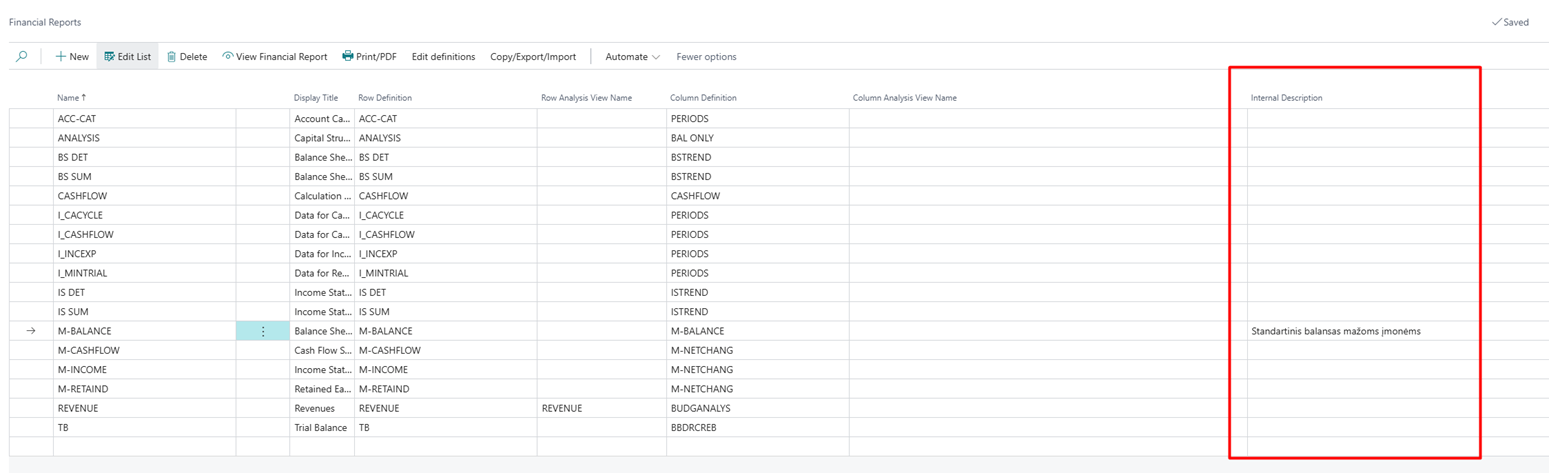Click BSTREND column definition in BS SUM row
This screenshot has height=473, width=1549.
[x=758, y=177]
